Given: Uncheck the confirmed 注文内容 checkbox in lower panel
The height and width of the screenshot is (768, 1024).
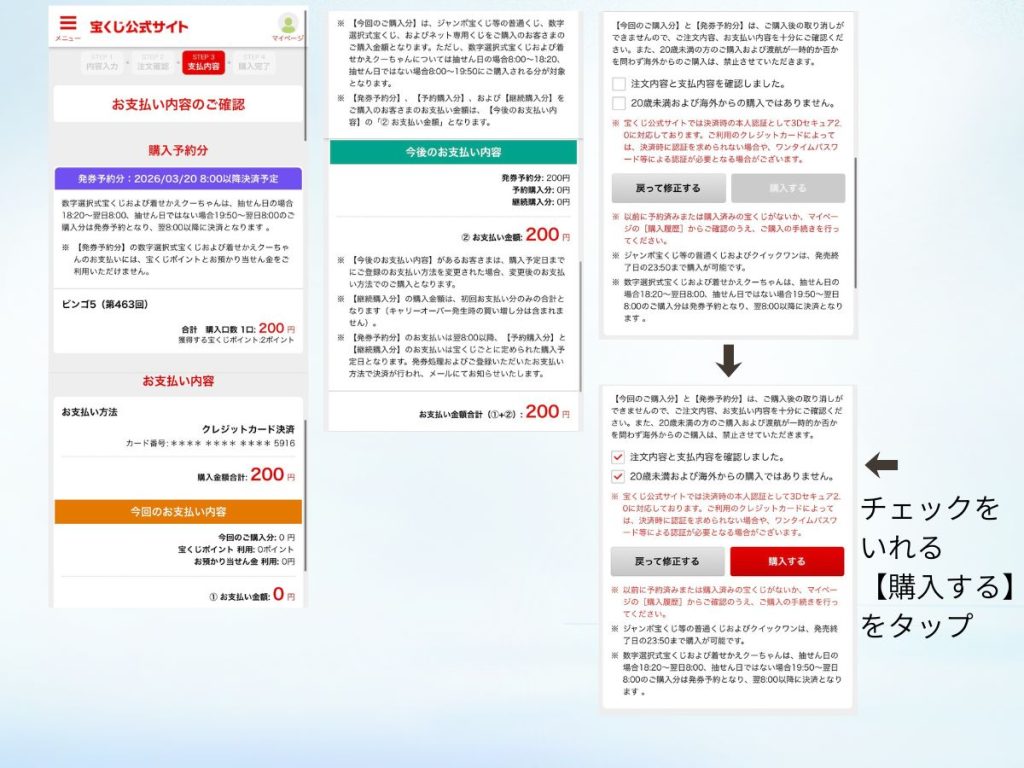Looking at the screenshot, I should pos(617,457).
